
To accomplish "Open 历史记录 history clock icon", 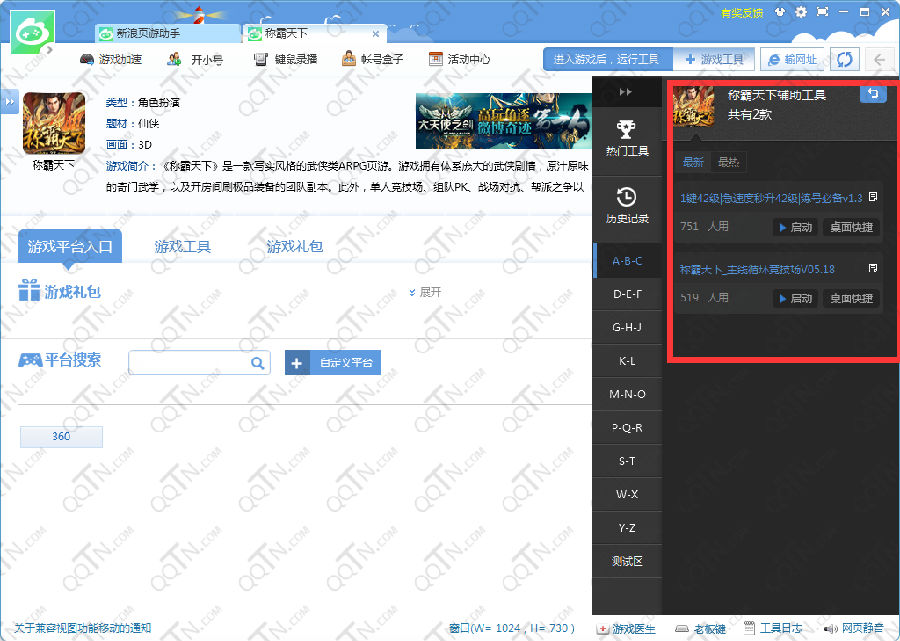I will click(626, 204).
